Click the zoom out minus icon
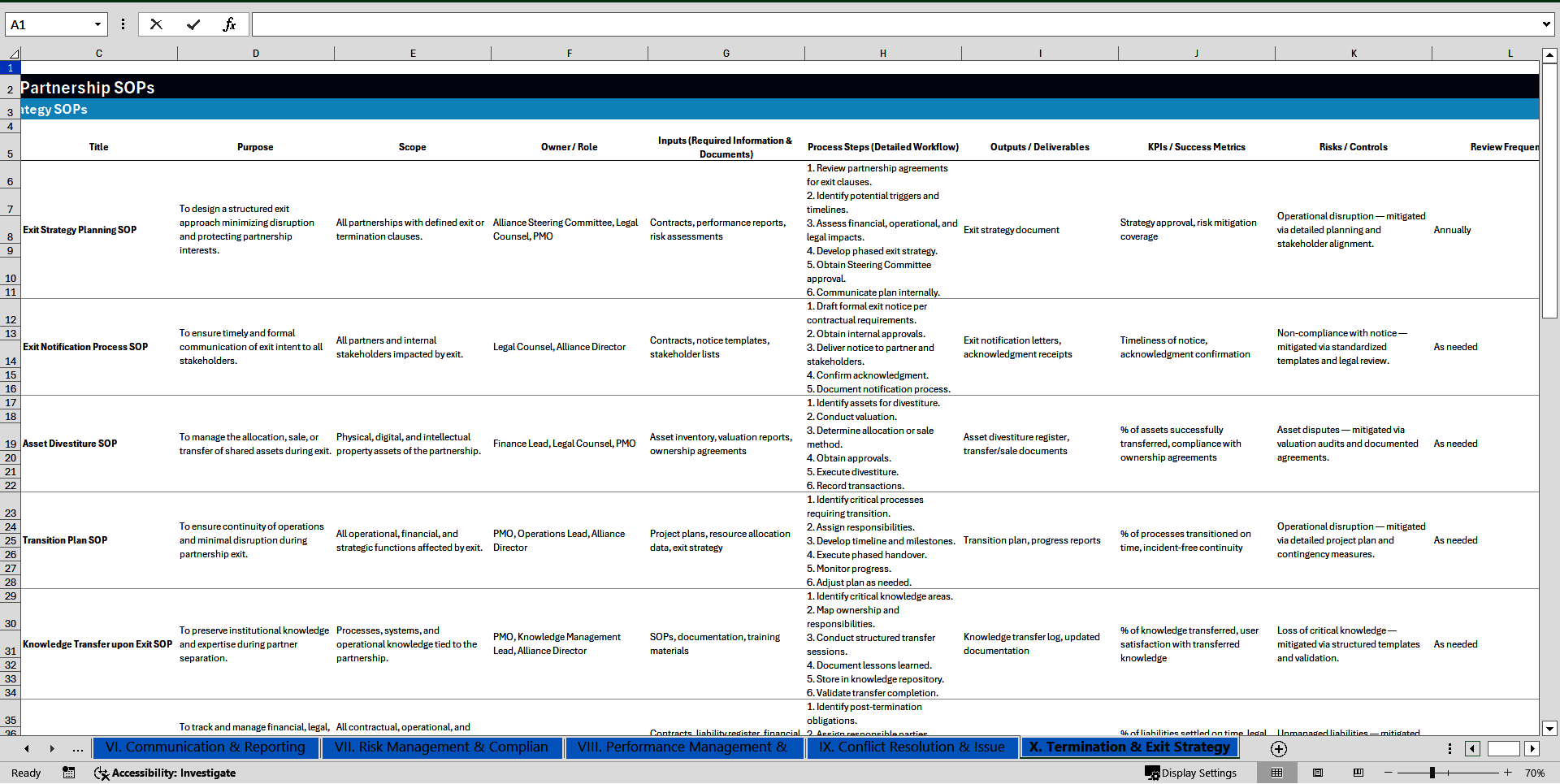The width and height of the screenshot is (1560, 784). [x=1389, y=773]
